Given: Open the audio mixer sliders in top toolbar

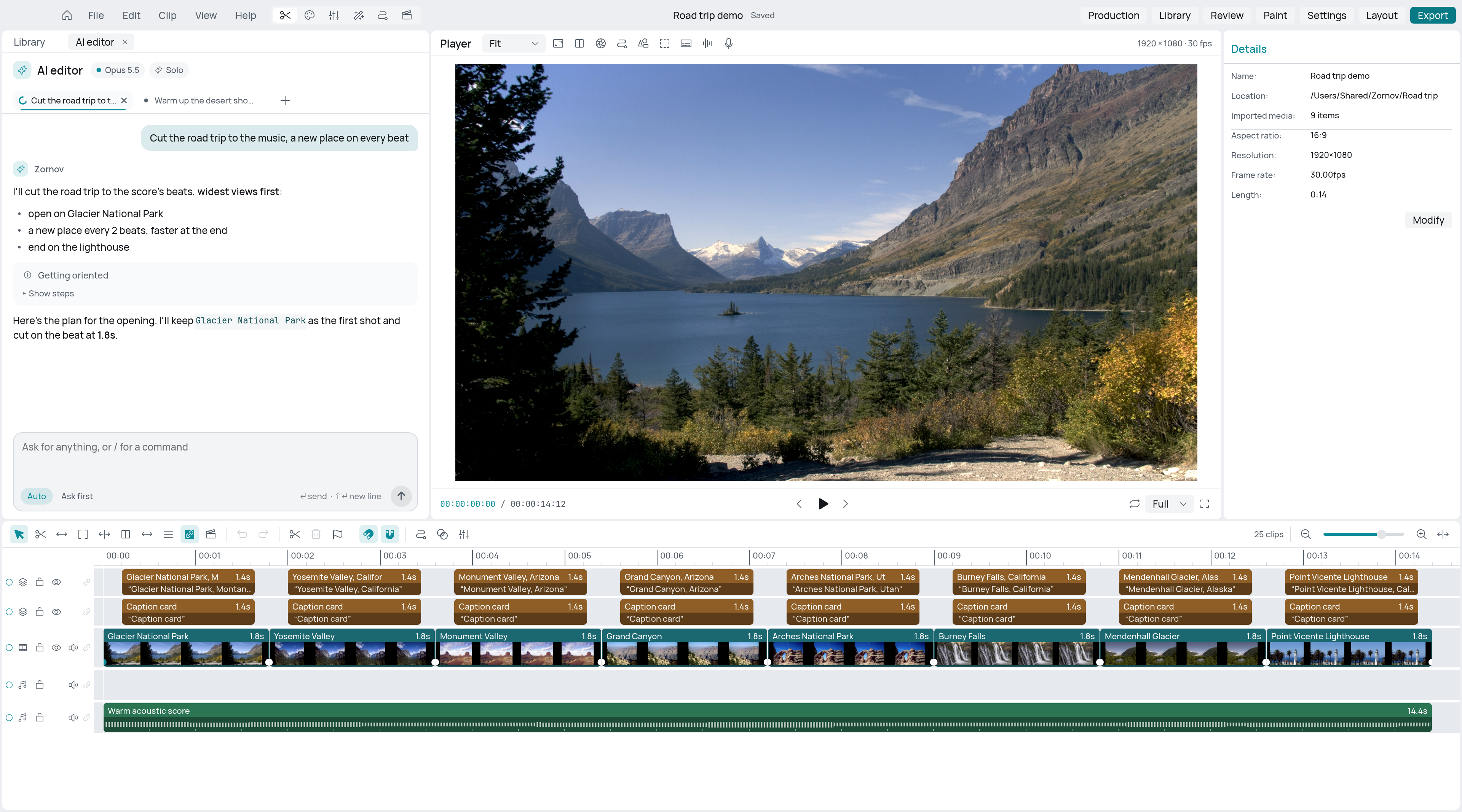Looking at the screenshot, I should point(334,15).
